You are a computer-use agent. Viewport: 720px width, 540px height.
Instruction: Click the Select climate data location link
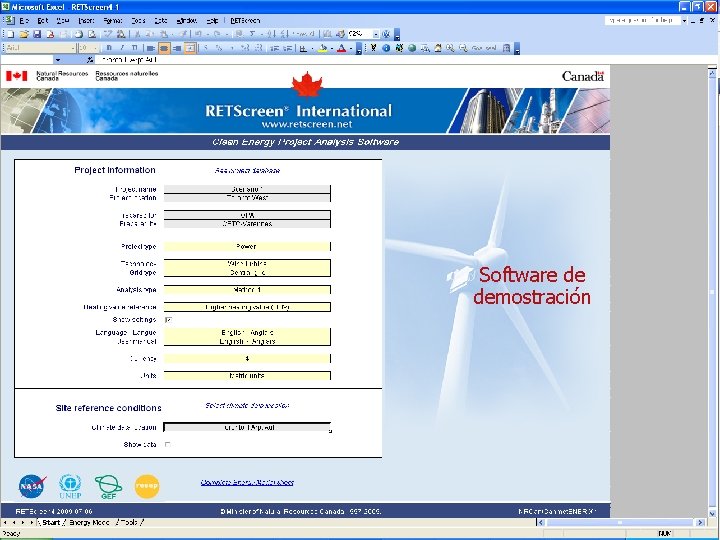[x=247, y=405]
